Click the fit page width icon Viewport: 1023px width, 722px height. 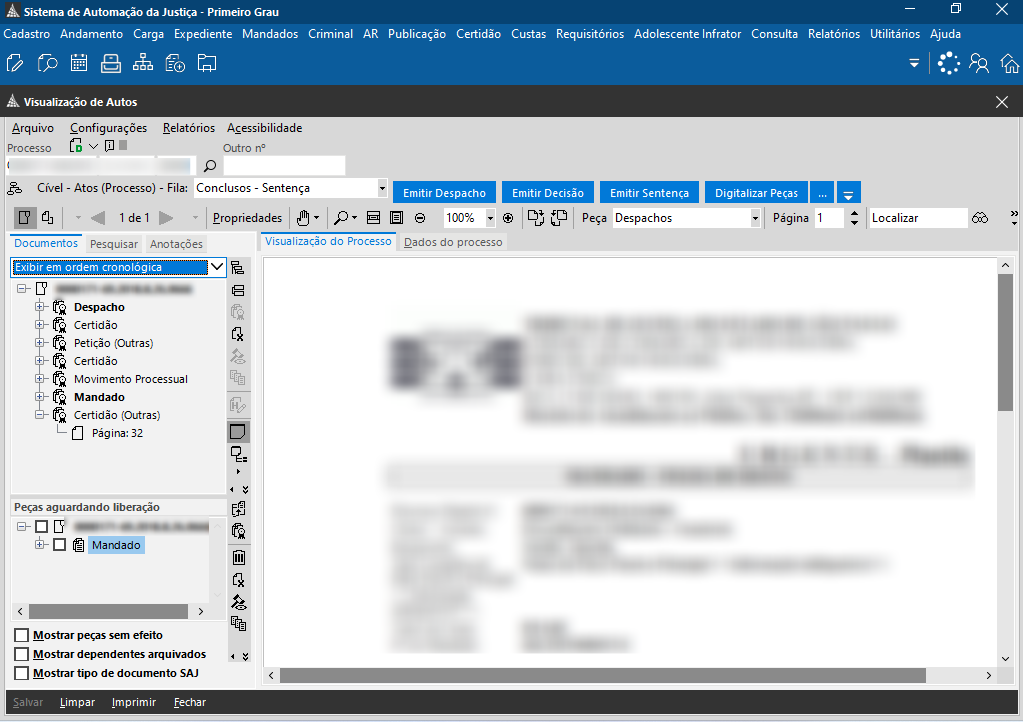(x=373, y=218)
